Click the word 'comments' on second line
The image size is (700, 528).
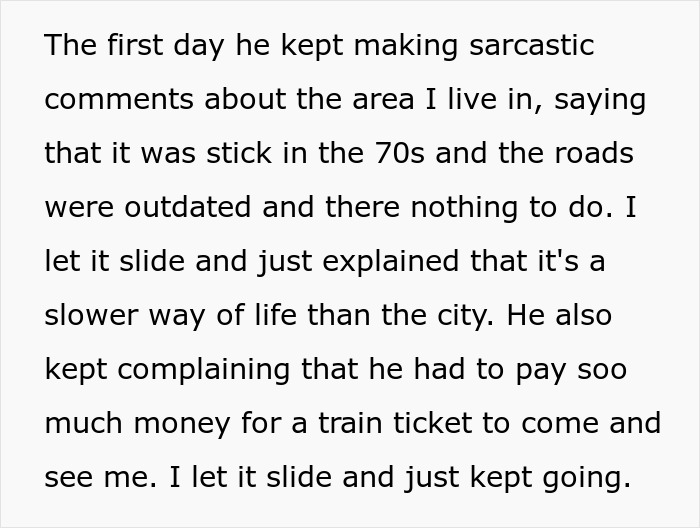119,100
